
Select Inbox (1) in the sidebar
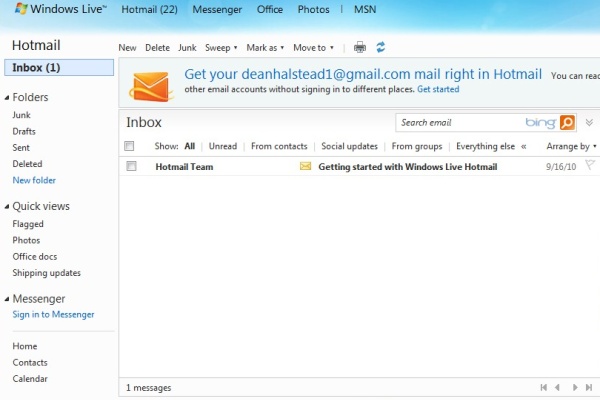coord(59,67)
